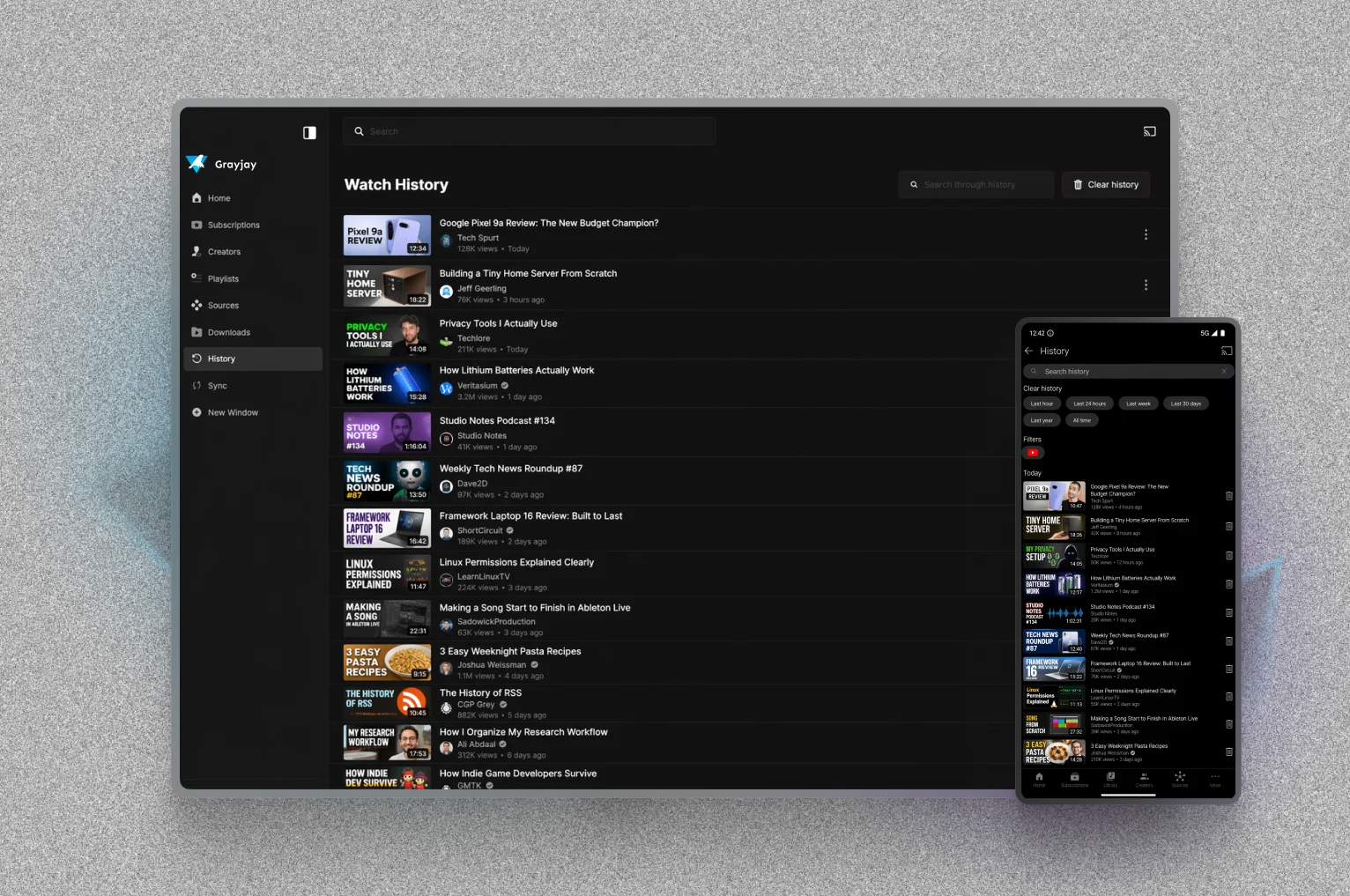Open Sources in the mobile bottom navigation
The image size is (1350, 896).
pyautogui.click(x=1179, y=779)
